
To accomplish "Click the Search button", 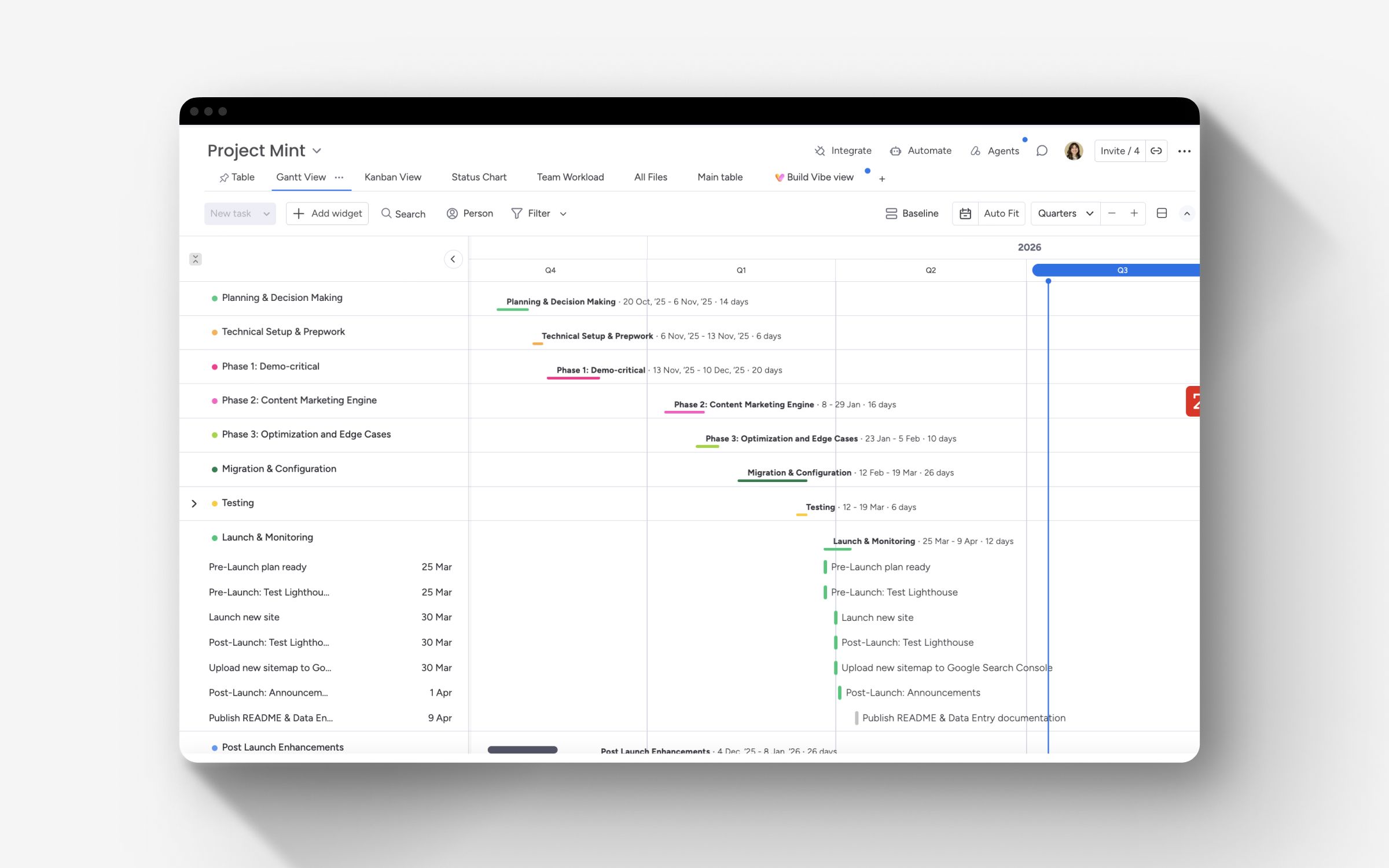I will [403, 214].
